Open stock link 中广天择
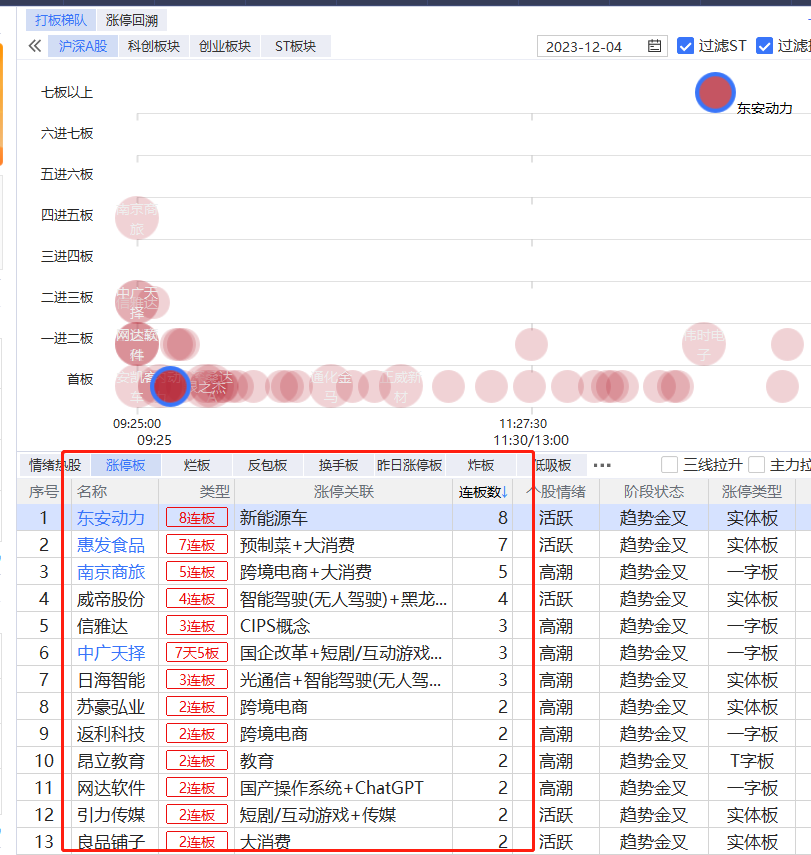 tap(111, 653)
